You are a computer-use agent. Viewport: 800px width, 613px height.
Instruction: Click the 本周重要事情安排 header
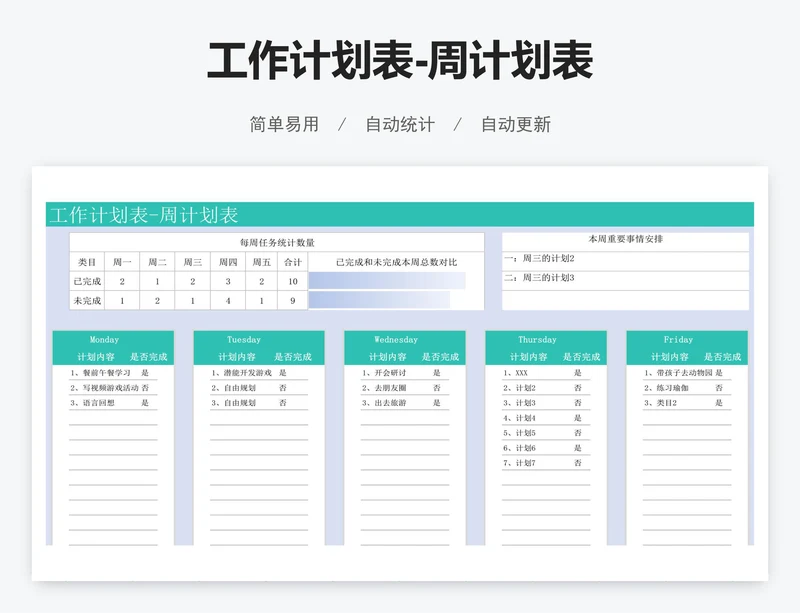626,239
